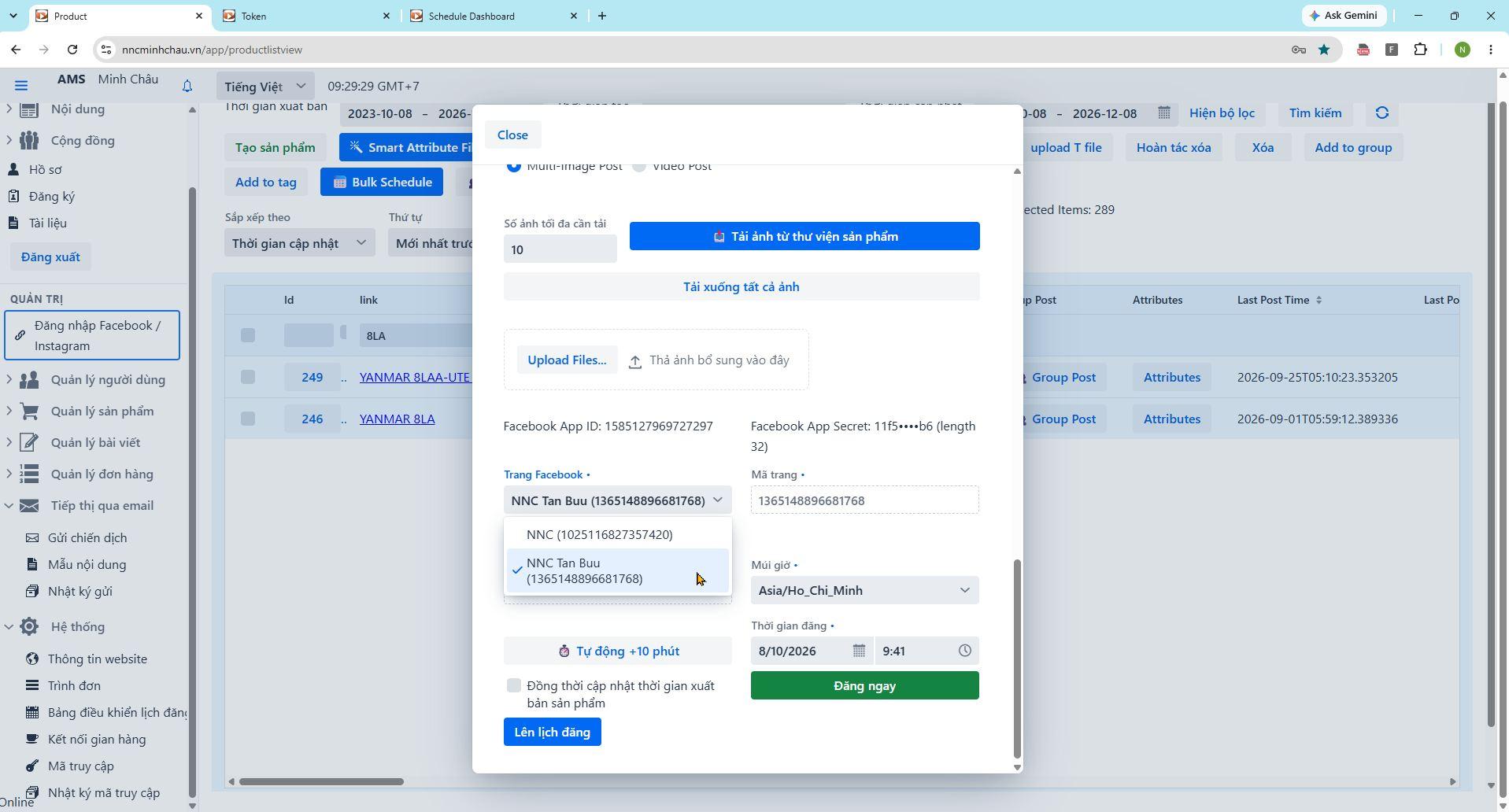Open the Múi giờ Asia/Ho_Chi_Minh dropdown

pos(864,590)
